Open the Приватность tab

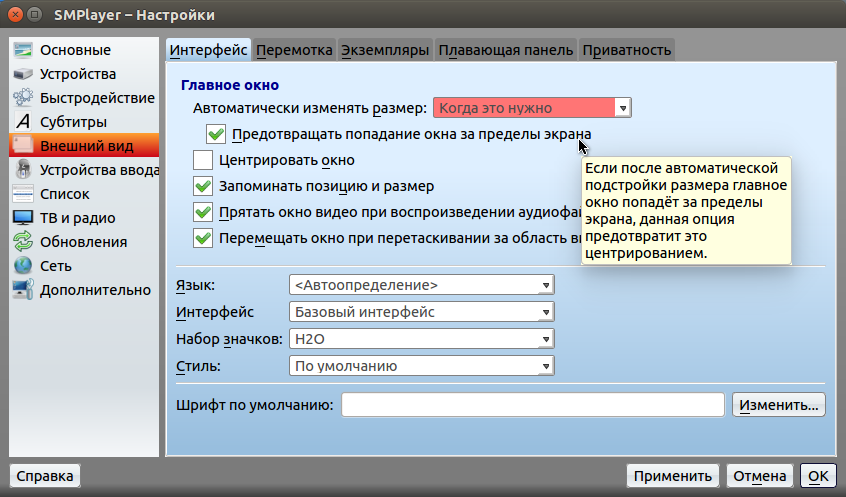627,50
